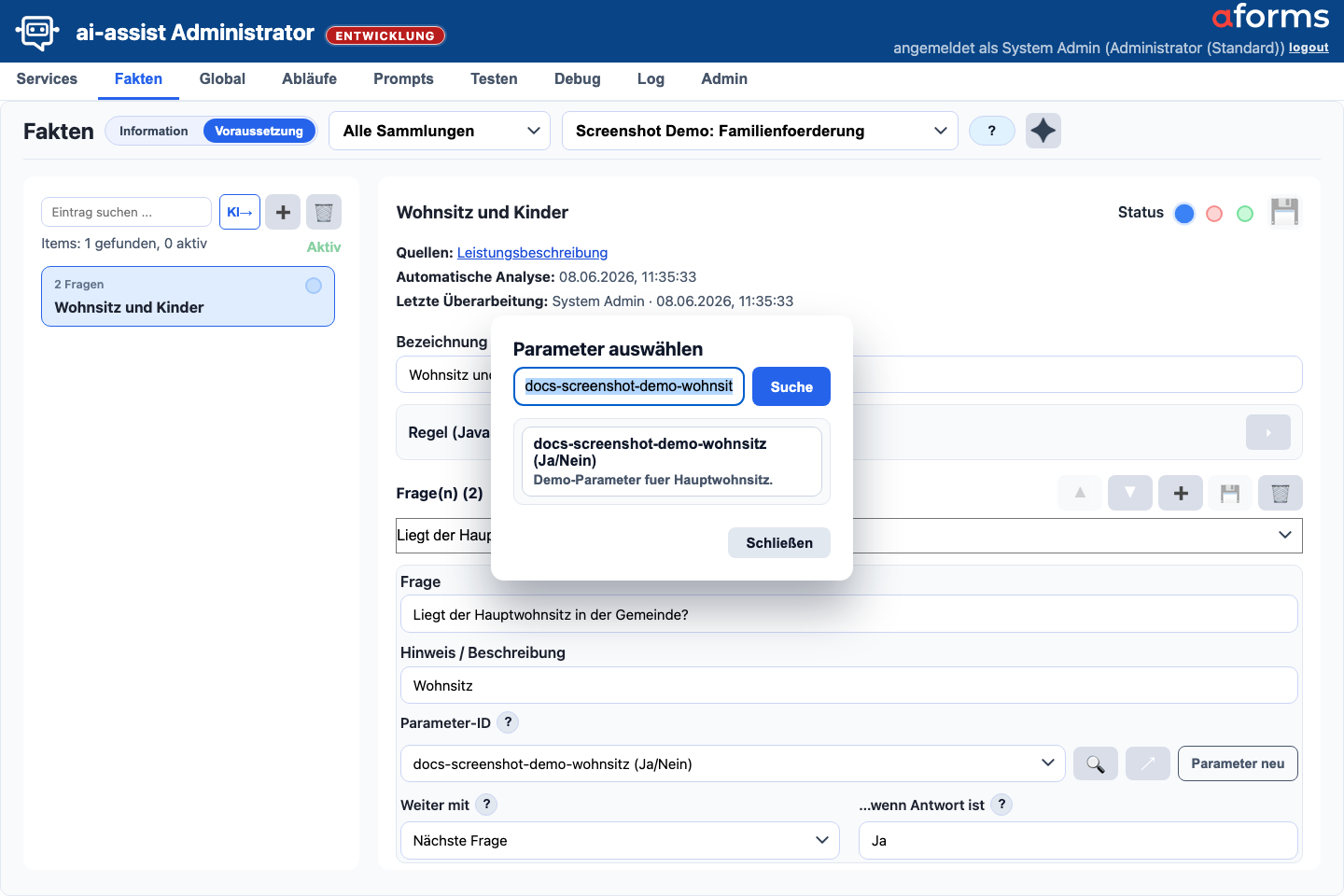
Task: Delete question with the Frage(n) trash icon
Action: tap(1281, 493)
